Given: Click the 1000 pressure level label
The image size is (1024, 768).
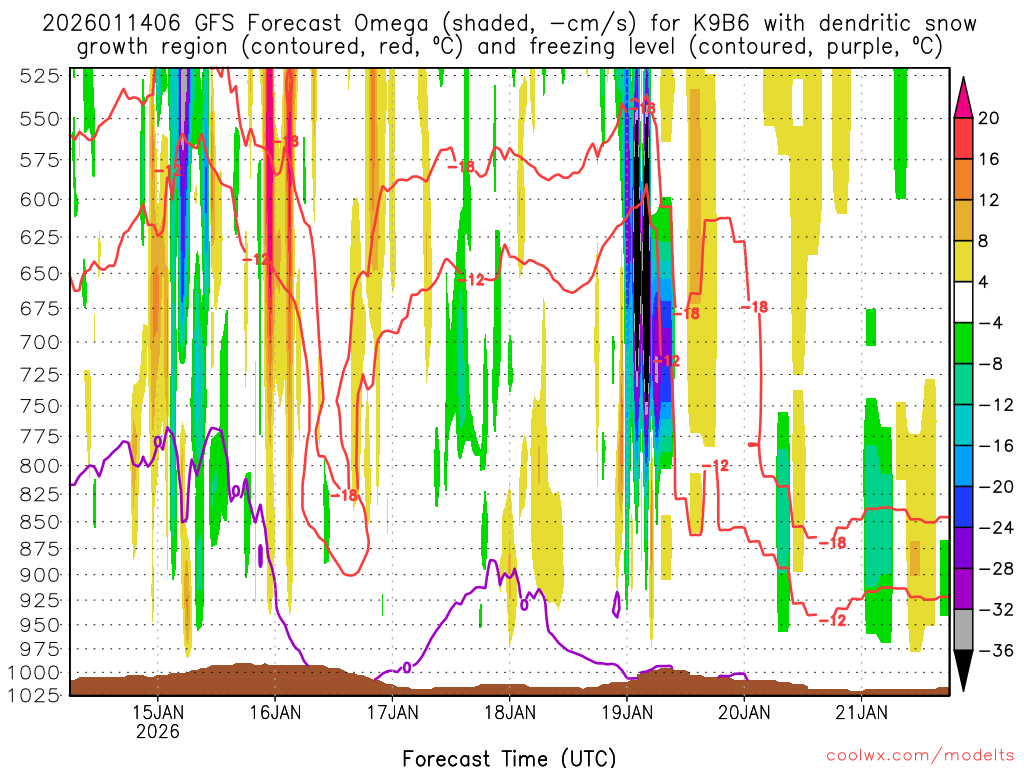Looking at the screenshot, I should pos(34,673).
